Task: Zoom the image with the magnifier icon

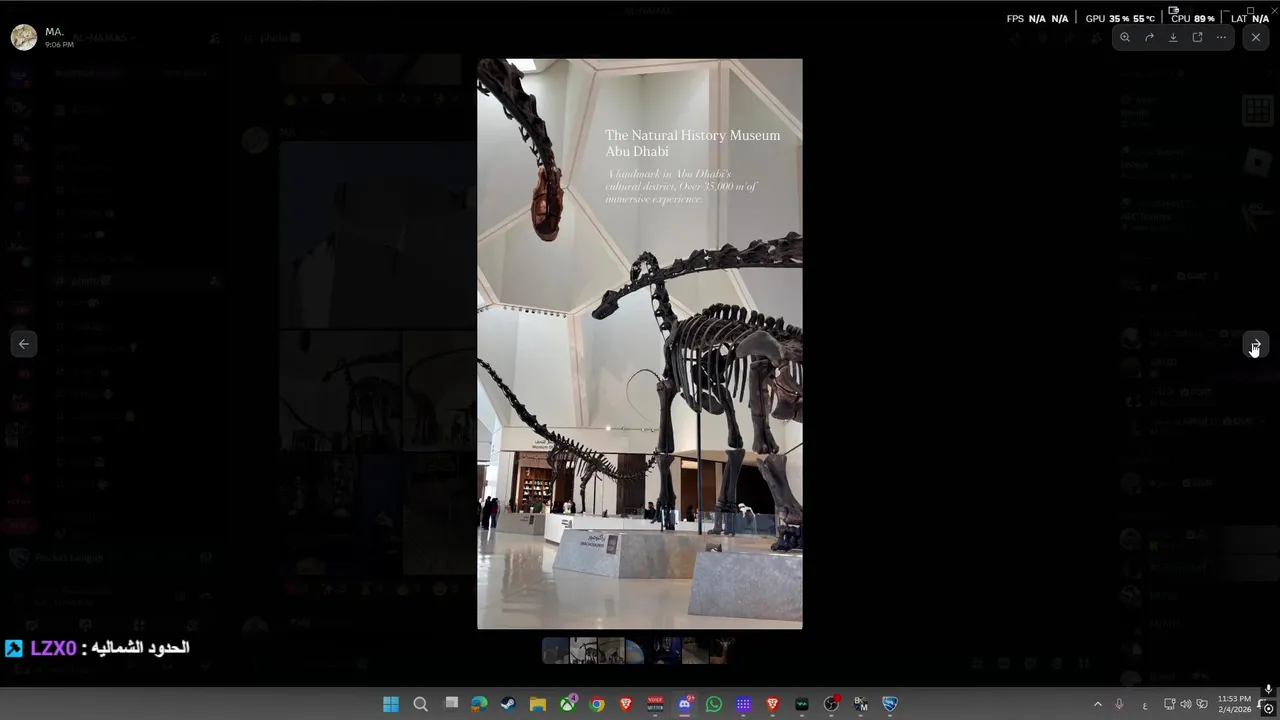Action: tap(1125, 38)
